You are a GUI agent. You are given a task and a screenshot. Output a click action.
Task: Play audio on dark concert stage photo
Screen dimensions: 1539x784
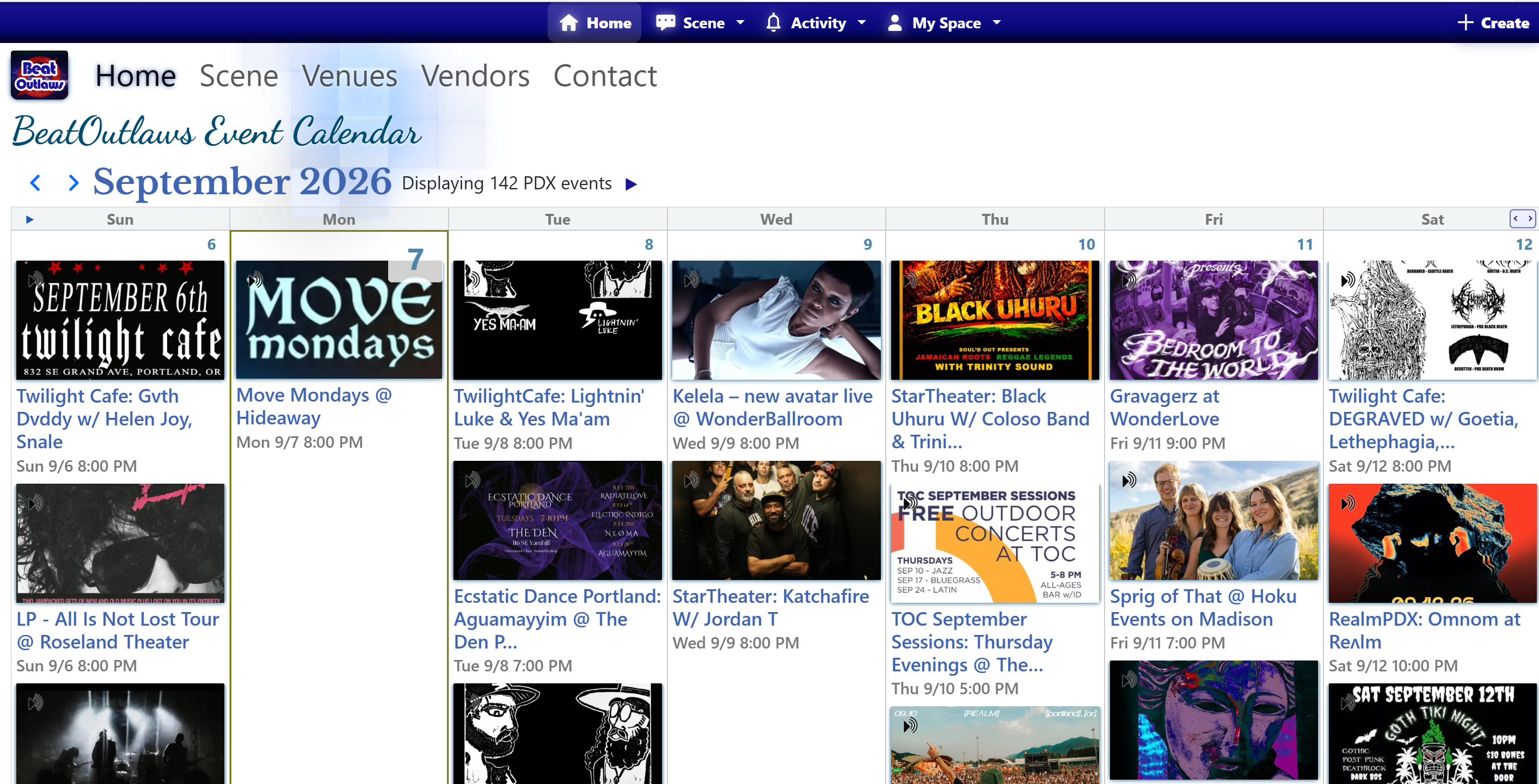36,703
